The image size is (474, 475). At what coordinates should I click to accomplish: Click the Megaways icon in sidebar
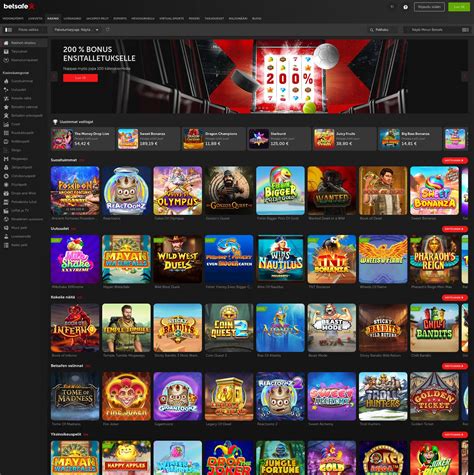pyautogui.click(x=6, y=159)
